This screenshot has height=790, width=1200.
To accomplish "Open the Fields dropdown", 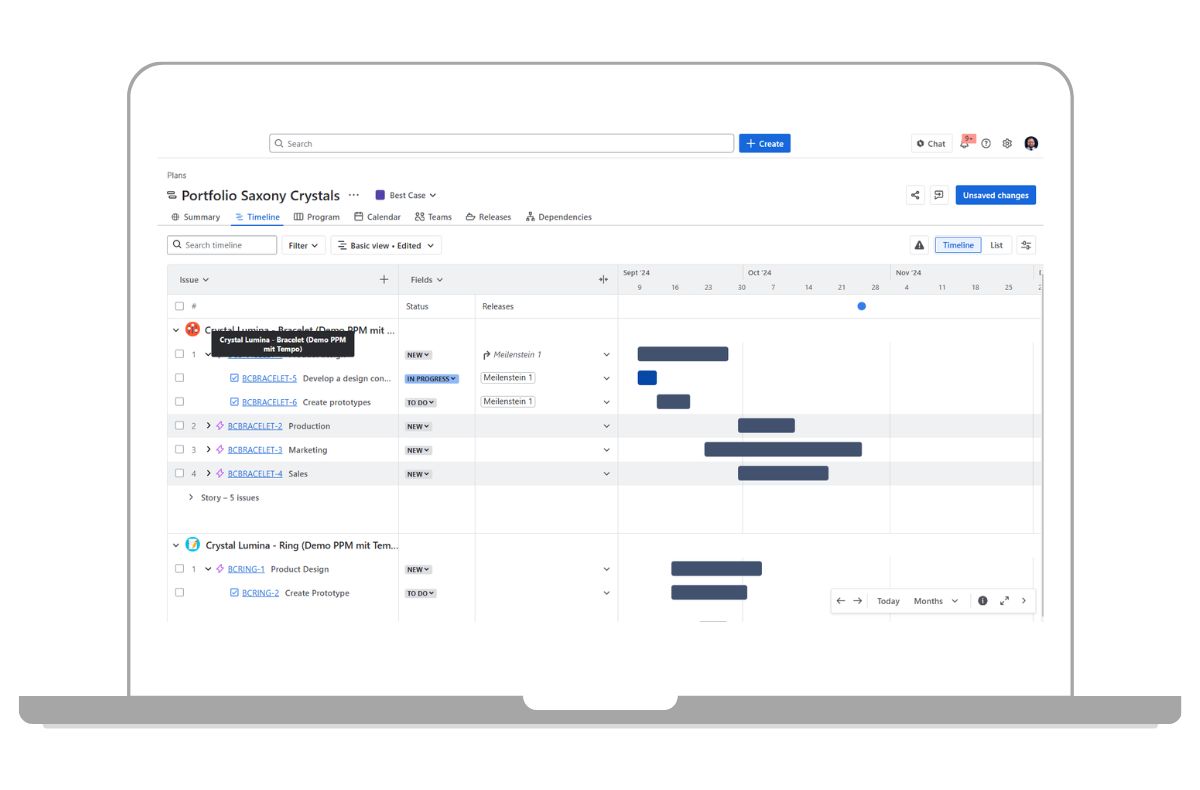I will click(x=427, y=280).
